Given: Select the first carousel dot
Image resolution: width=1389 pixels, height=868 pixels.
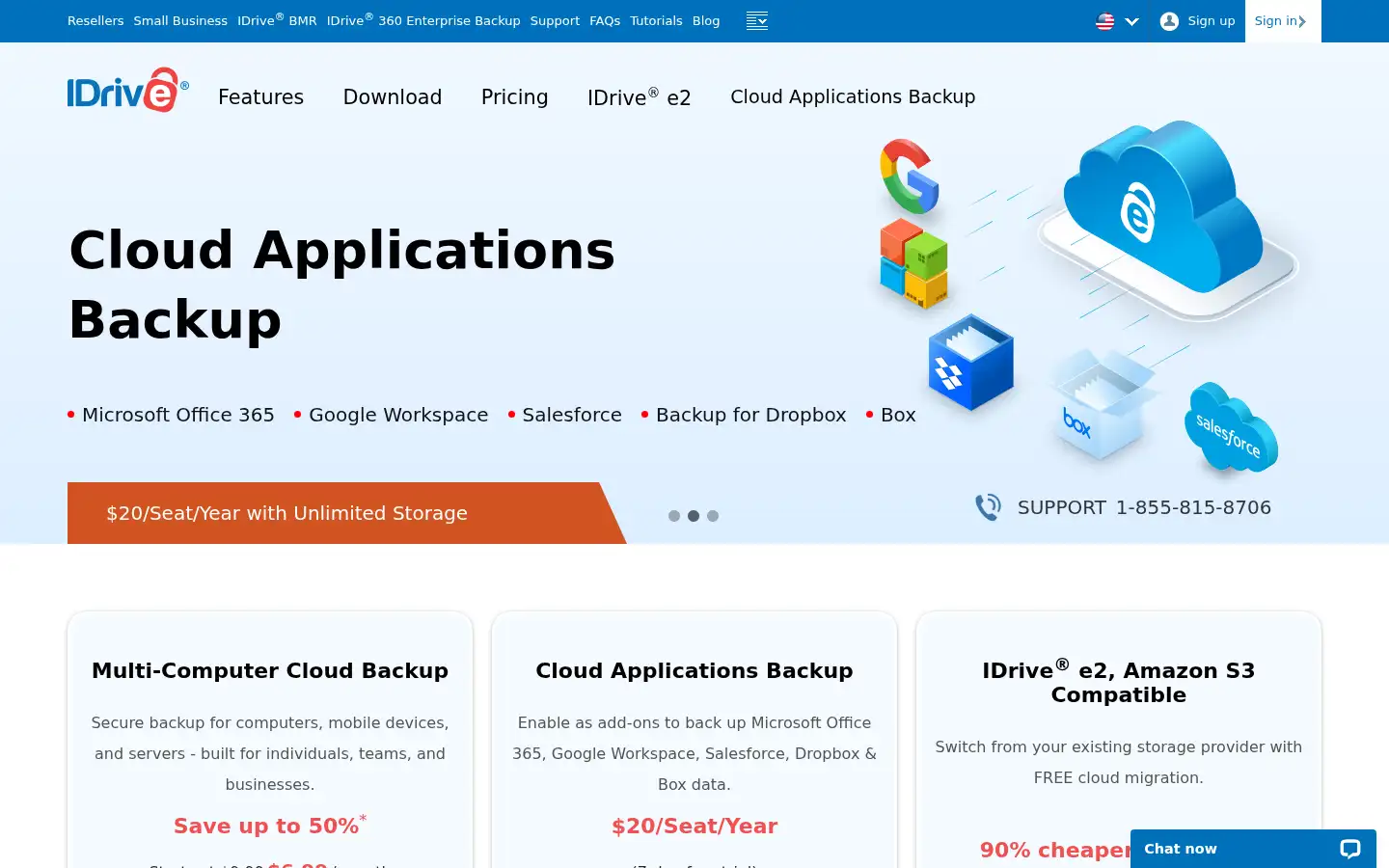Looking at the screenshot, I should pyautogui.click(x=674, y=516).
